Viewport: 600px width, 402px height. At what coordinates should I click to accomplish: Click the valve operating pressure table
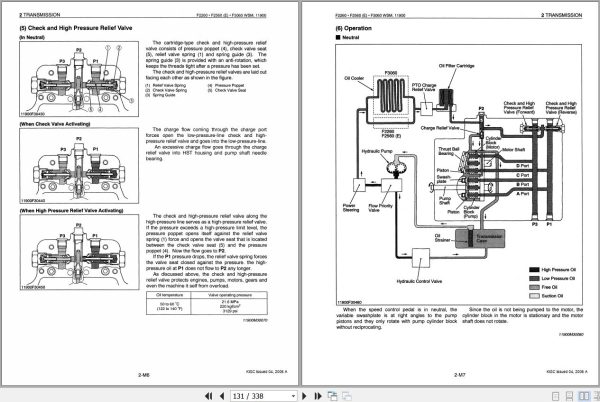coord(207,303)
